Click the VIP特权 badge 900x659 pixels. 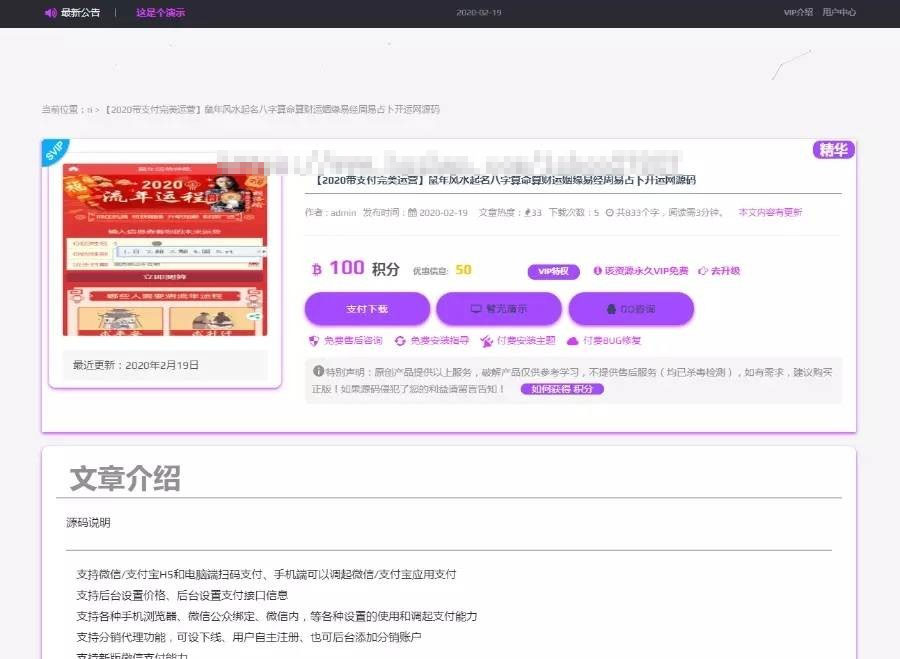tap(553, 271)
